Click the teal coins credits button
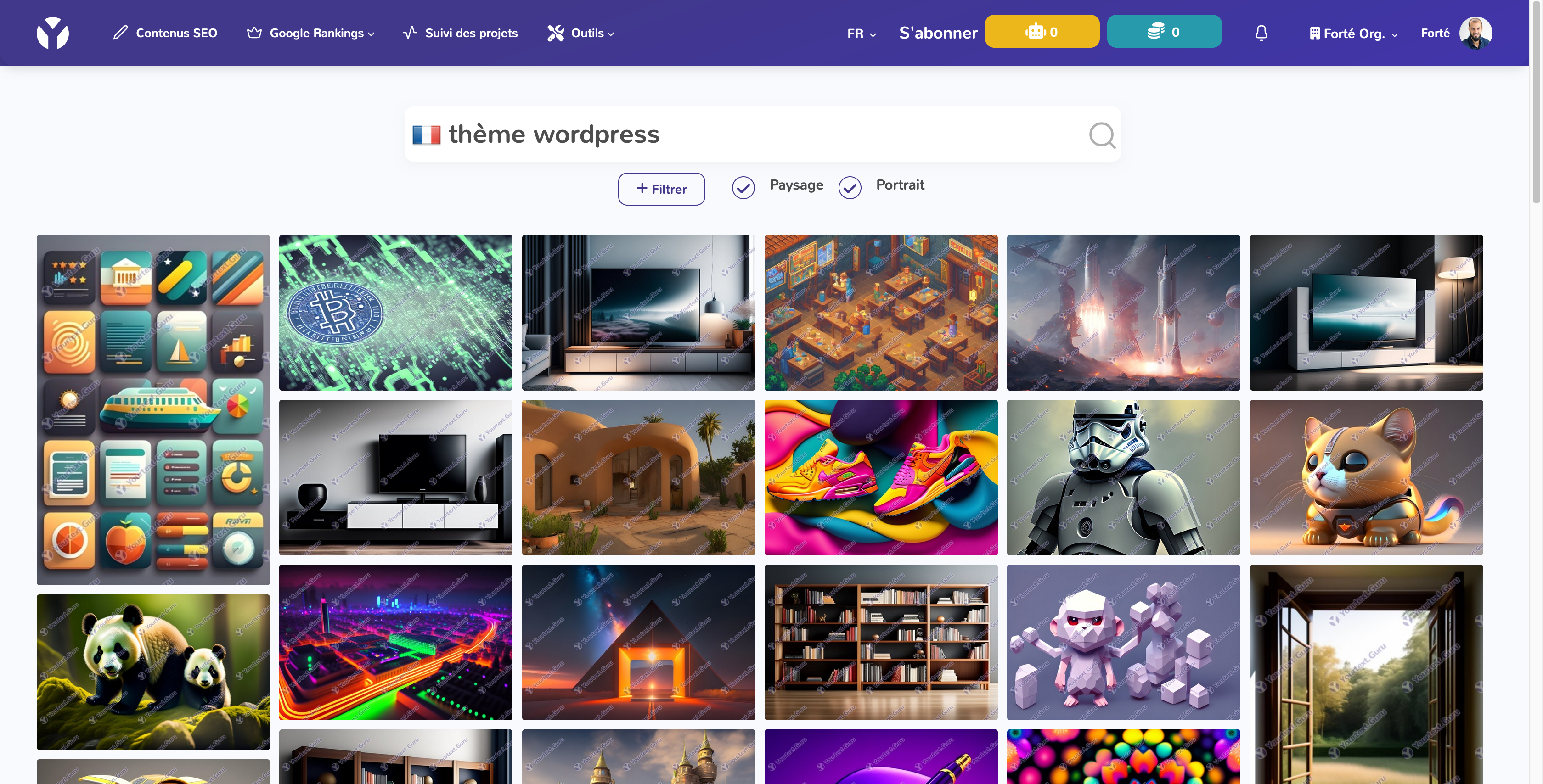This screenshot has height=784, width=1543. click(1164, 31)
